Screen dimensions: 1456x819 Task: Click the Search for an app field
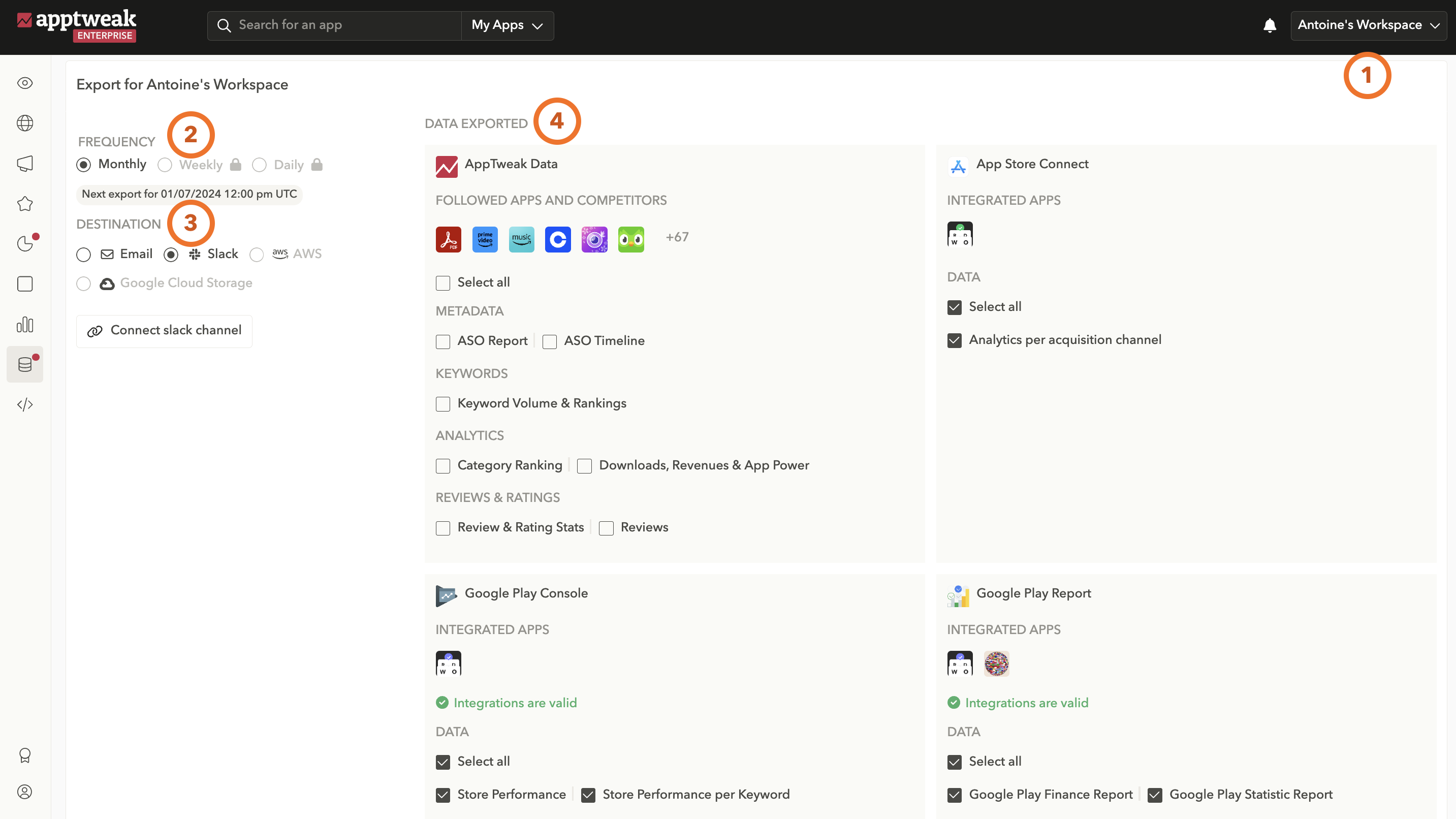point(335,25)
